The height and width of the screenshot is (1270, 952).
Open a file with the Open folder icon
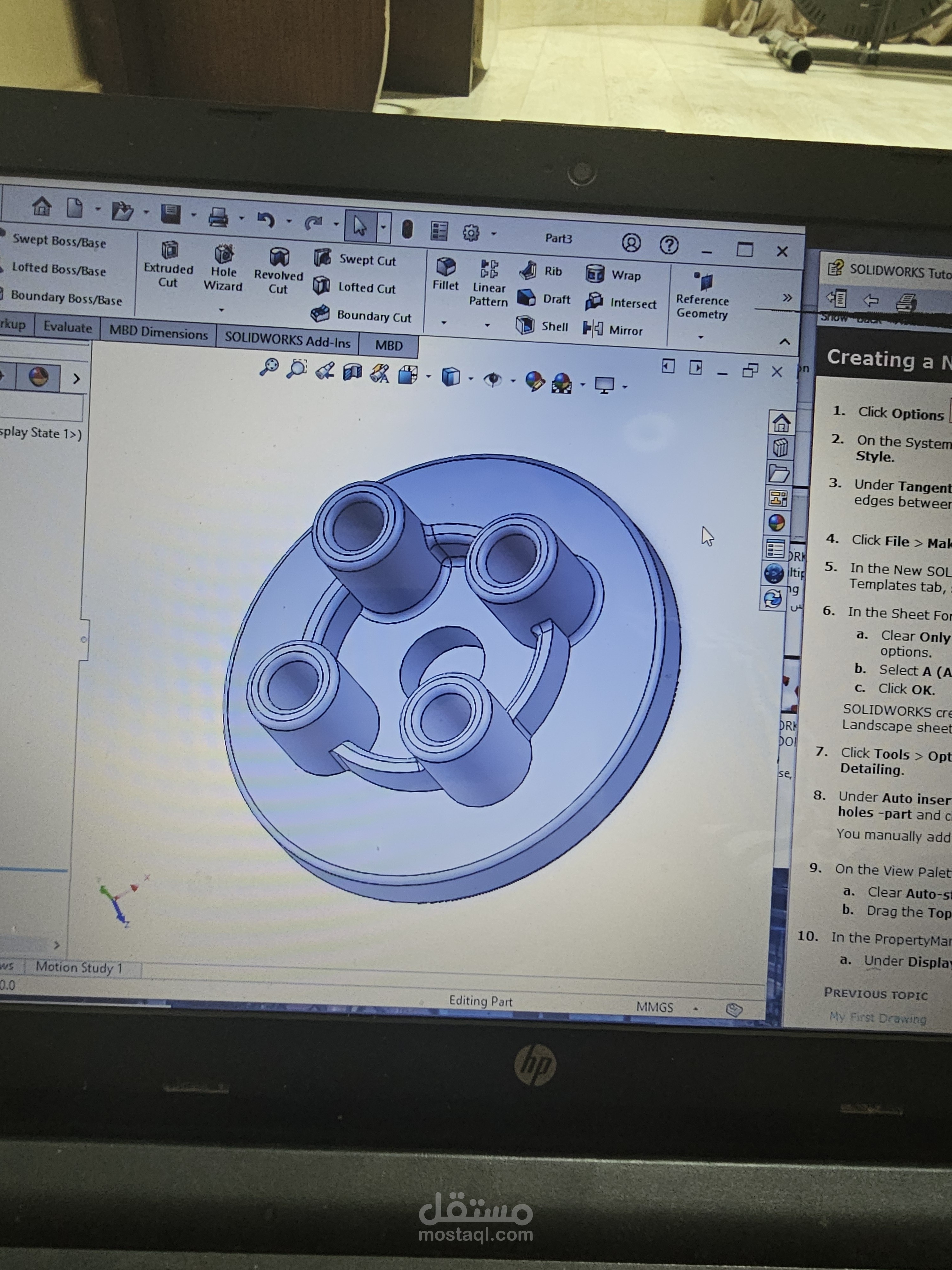pyautogui.click(x=122, y=211)
